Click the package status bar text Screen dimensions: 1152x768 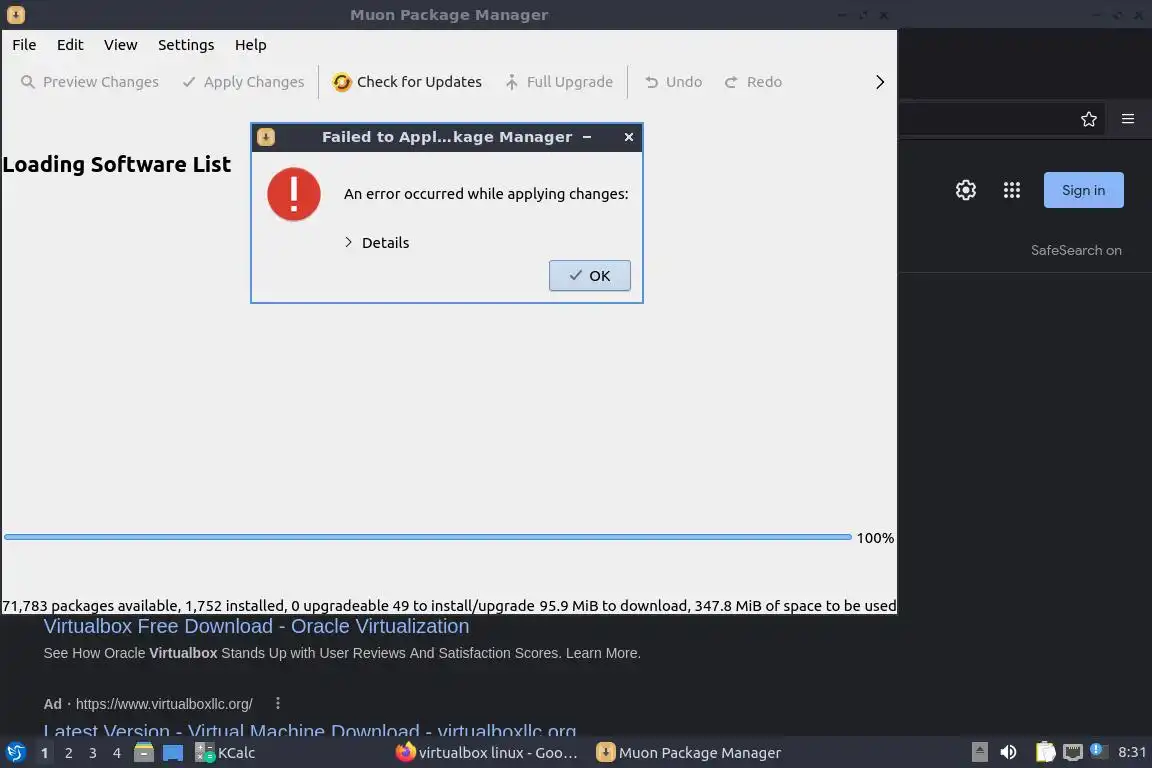tap(449, 606)
